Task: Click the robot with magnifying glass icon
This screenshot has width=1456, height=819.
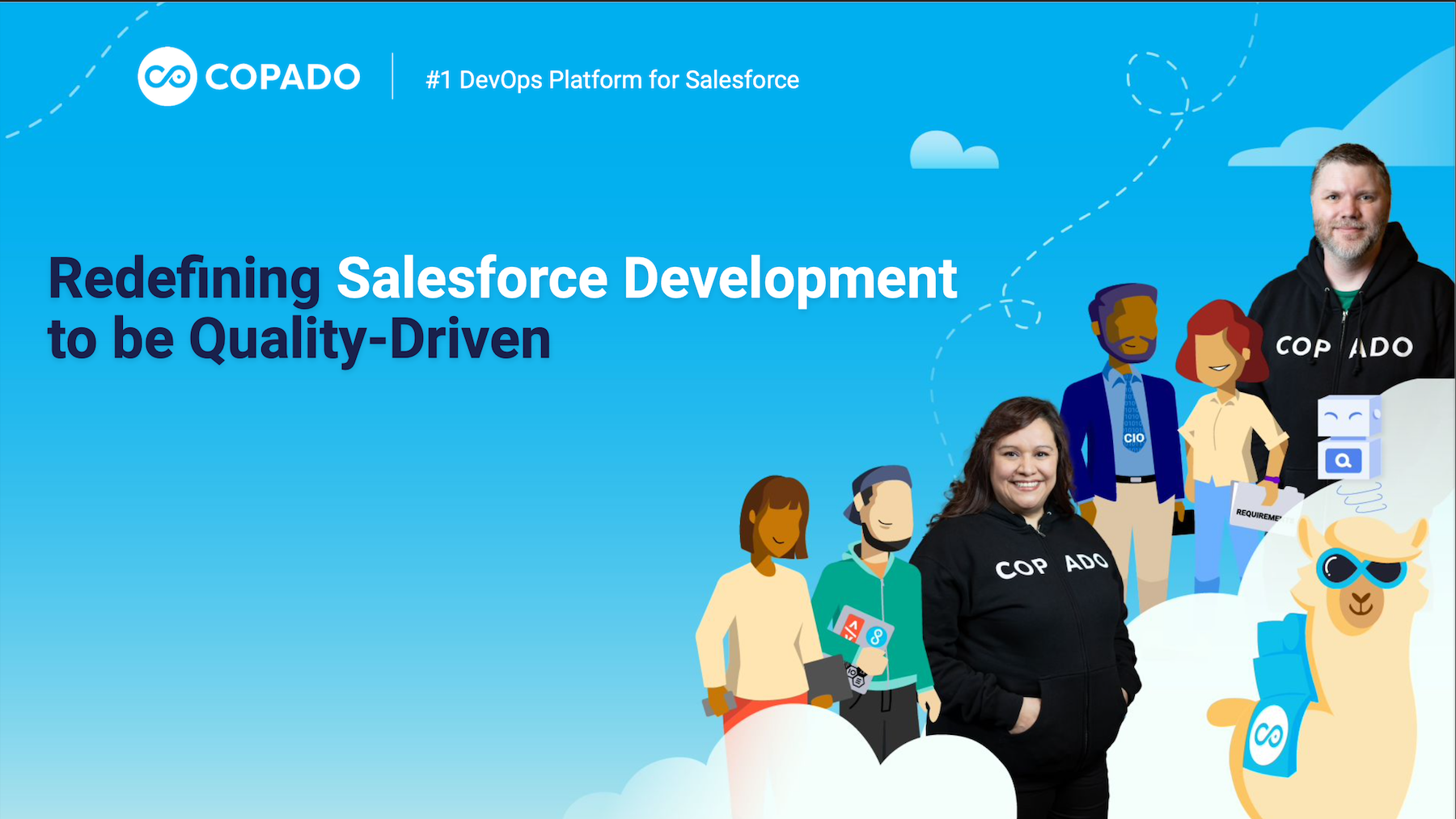Action: click(1348, 438)
